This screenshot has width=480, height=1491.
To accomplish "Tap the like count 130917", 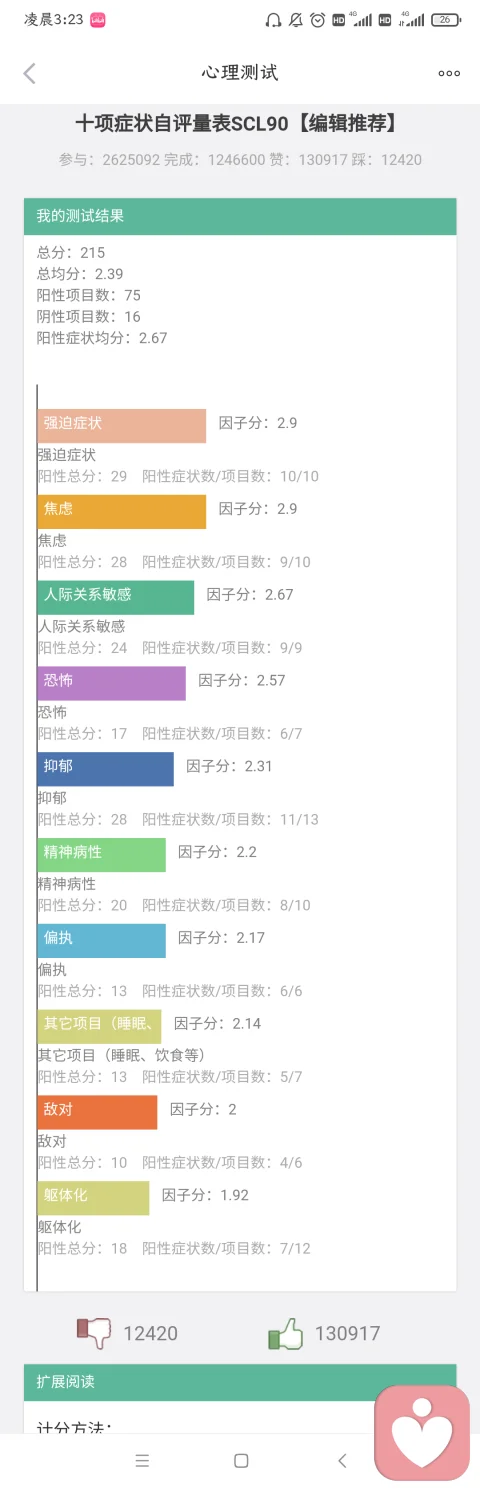I will [347, 1333].
